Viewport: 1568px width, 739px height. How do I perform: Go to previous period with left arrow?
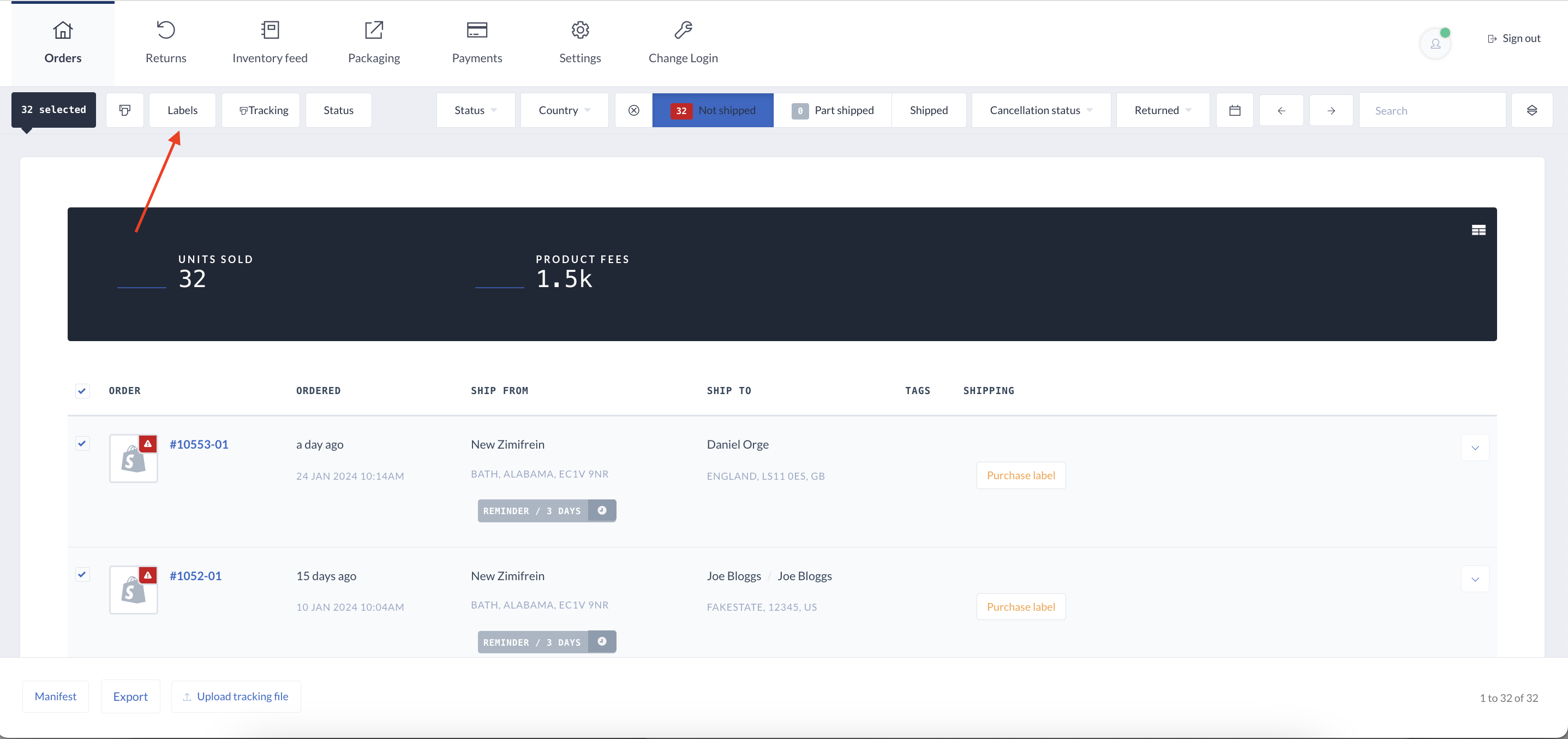1282,110
